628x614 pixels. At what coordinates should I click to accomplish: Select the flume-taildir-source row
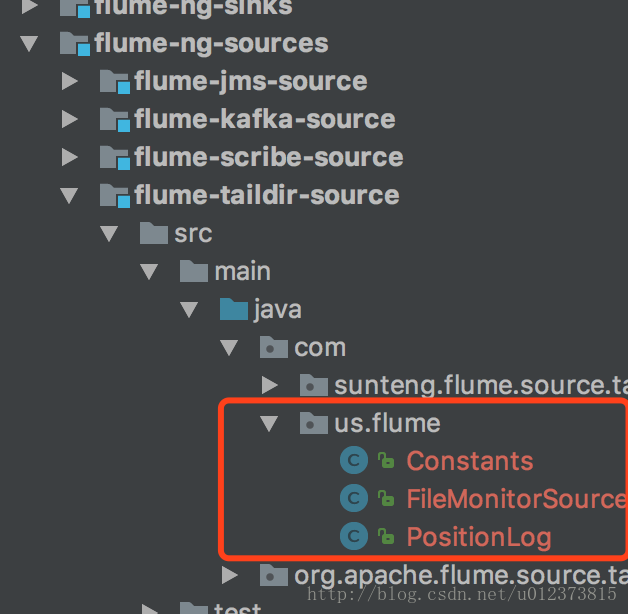point(314,195)
